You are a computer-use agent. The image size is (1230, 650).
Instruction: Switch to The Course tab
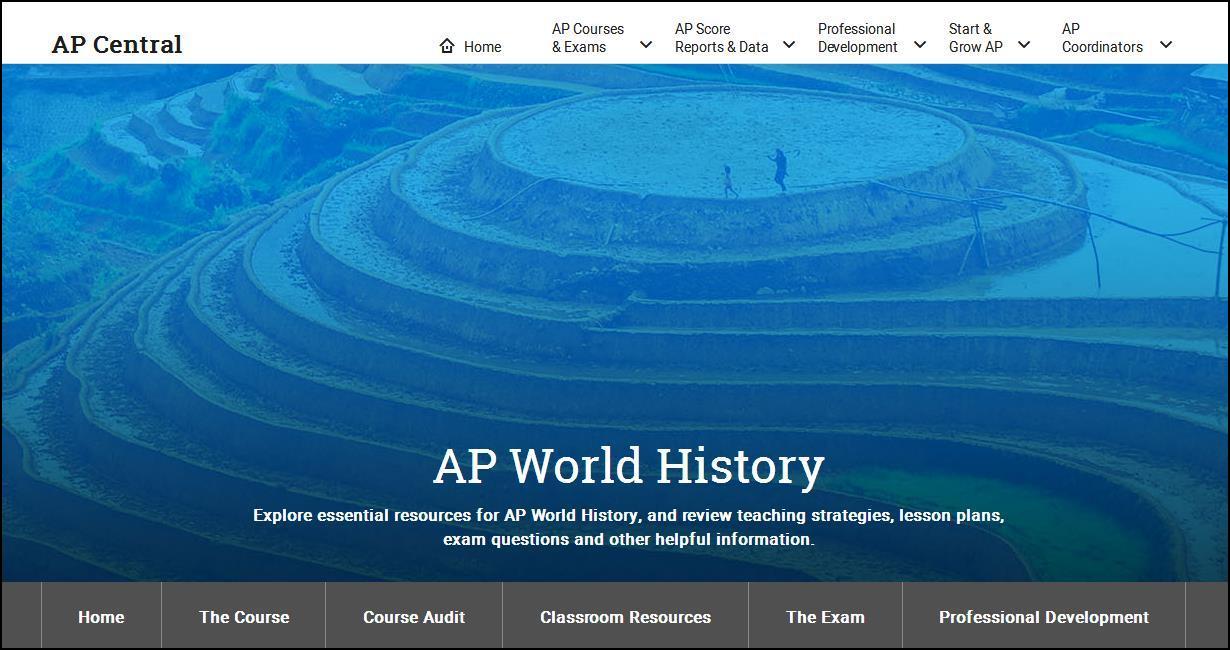[244, 617]
